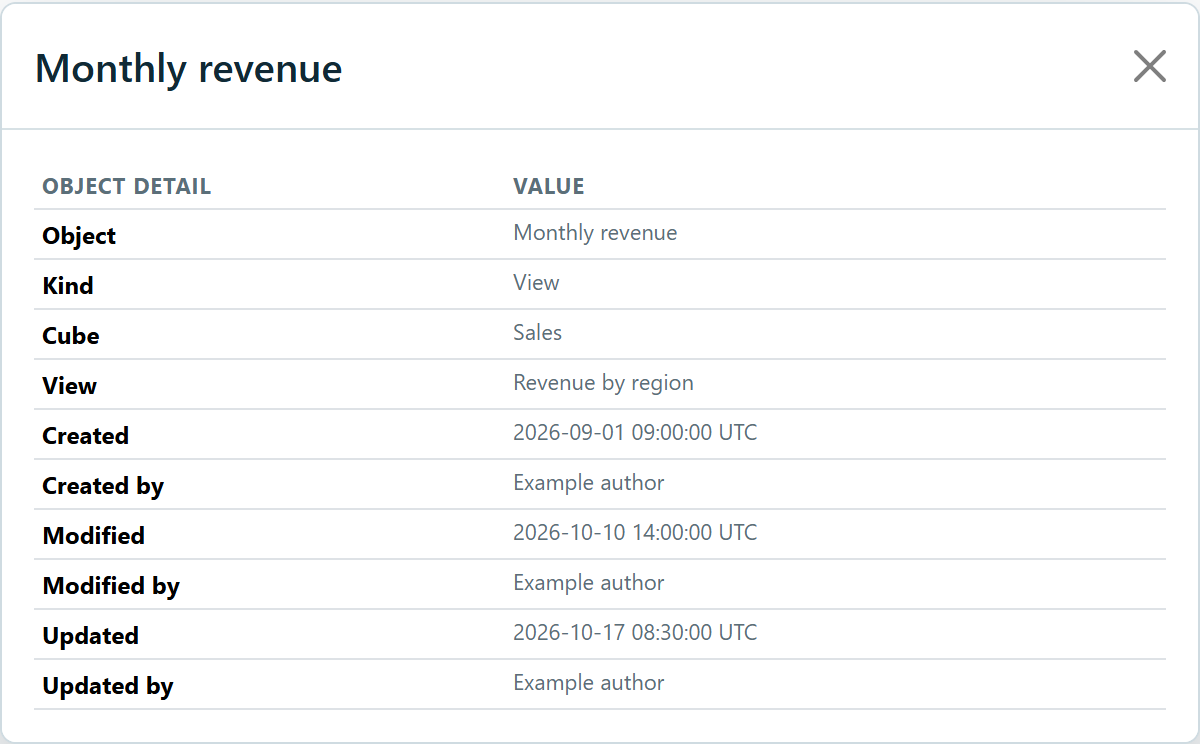Select the "Updated by" row label
The height and width of the screenshot is (744, 1200).
click(x=108, y=686)
